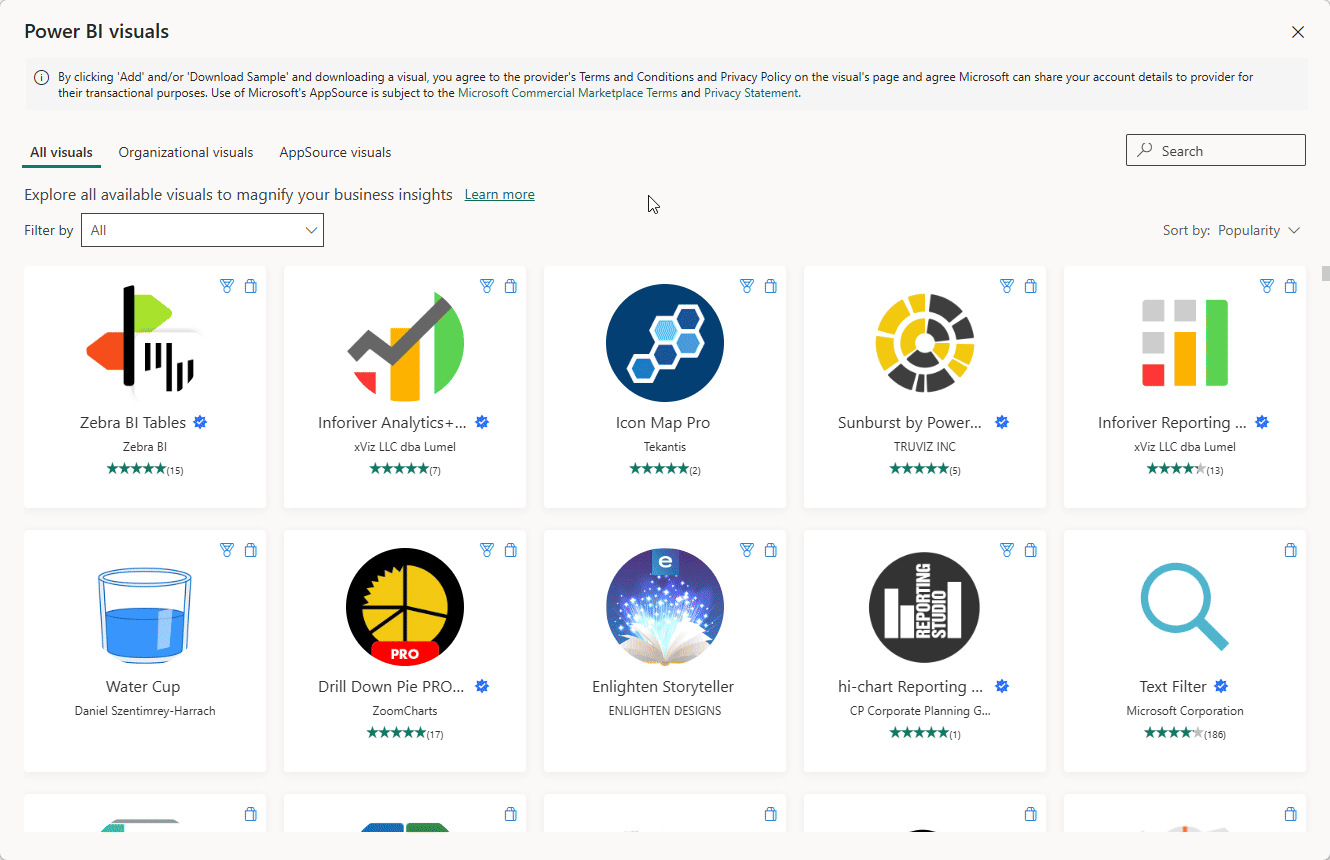Click the Microsoft Commercial Marketplace Terms link

566,92
